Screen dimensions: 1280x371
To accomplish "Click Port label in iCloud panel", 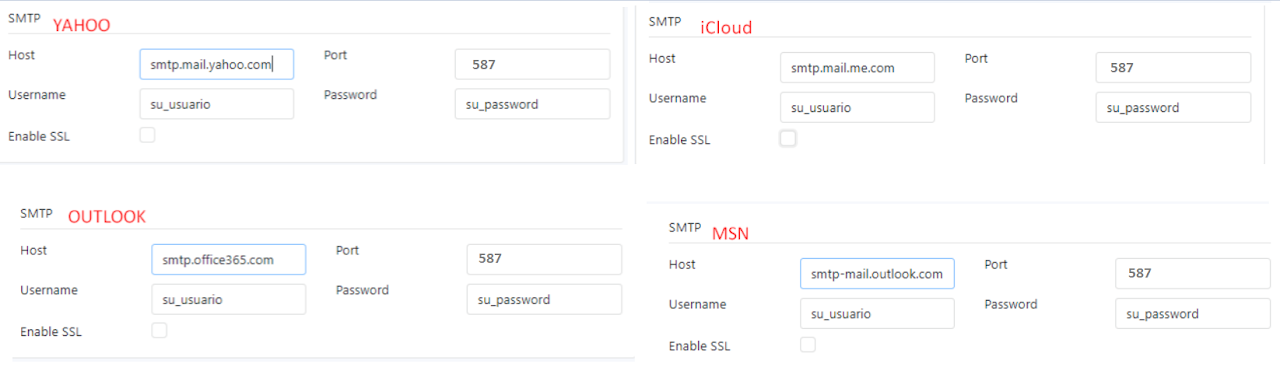I will tap(977, 59).
